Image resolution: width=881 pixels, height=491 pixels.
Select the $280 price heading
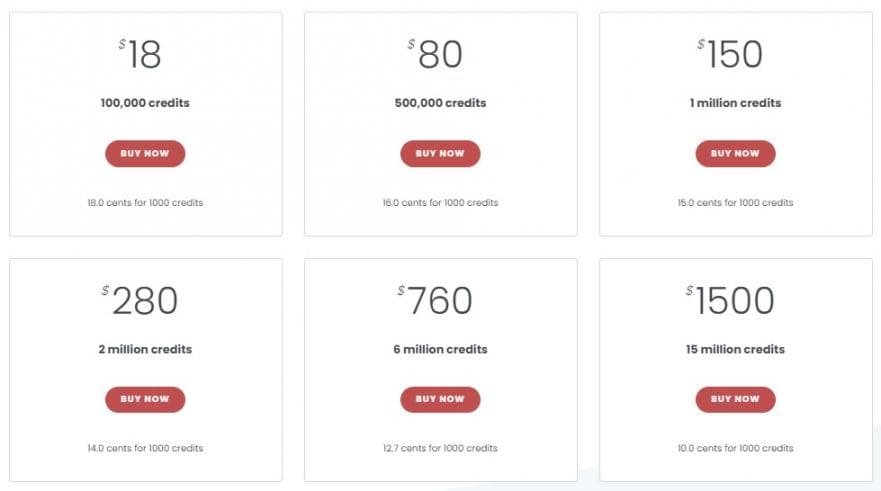(141, 301)
